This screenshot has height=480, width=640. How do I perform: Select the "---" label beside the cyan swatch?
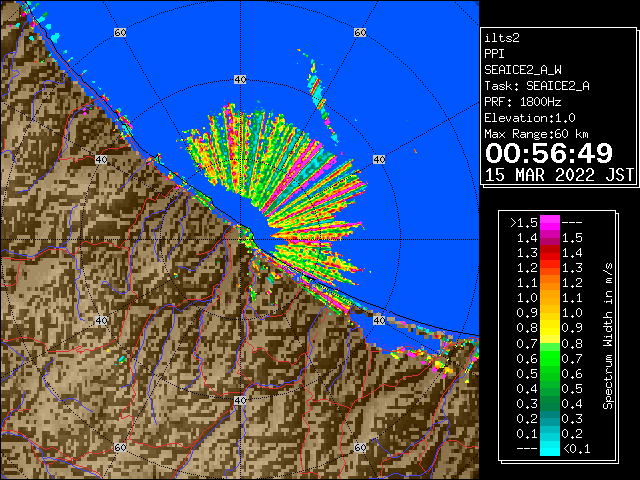tap(527, 448)
